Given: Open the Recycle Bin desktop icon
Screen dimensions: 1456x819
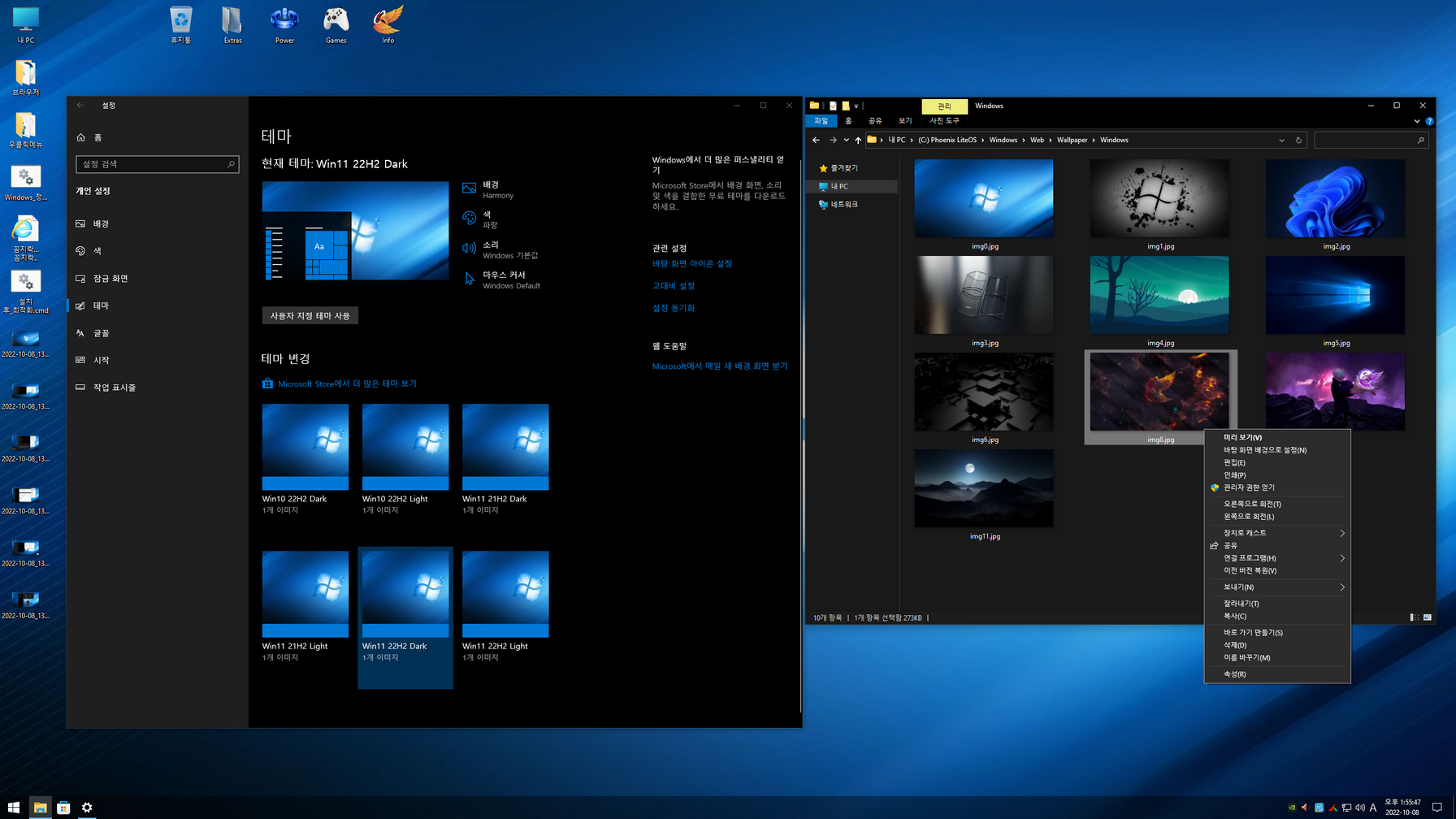Looking at the screenshot, I should [180, 25].
